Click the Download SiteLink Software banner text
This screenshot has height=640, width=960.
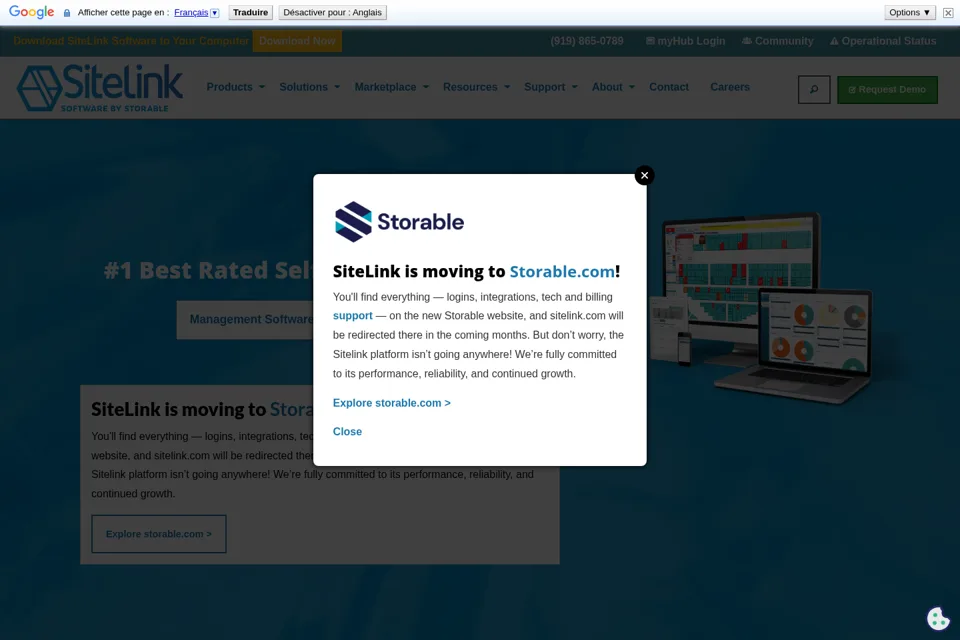coord(131,41)
